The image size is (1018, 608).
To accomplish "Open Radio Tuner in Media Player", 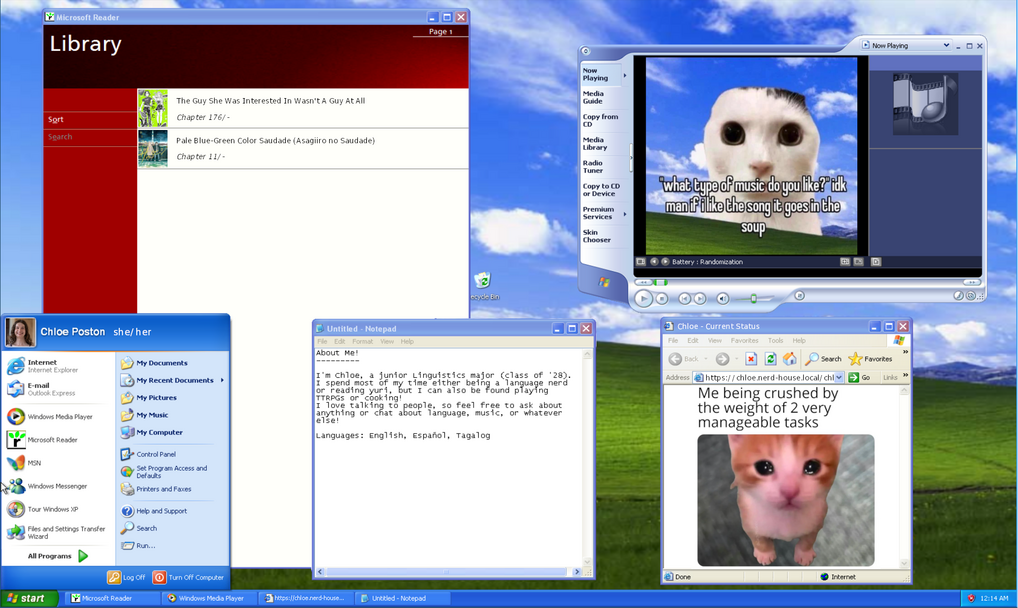I will pos(593,167).
